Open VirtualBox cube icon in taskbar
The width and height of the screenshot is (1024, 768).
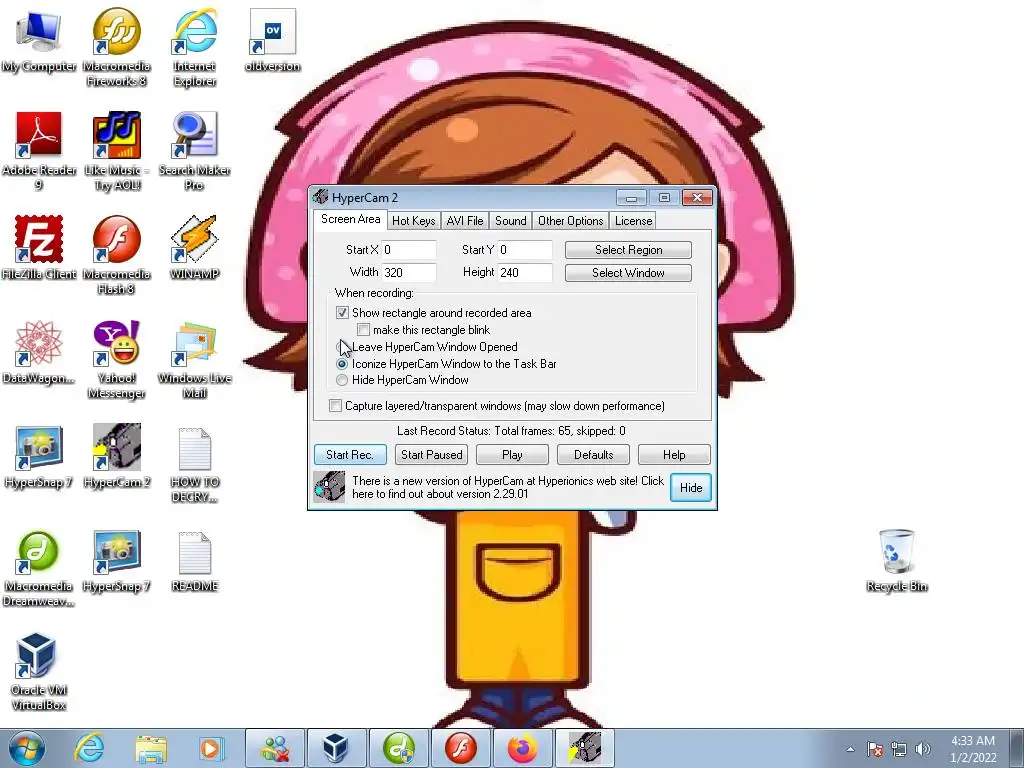click(x=336, y=748)
